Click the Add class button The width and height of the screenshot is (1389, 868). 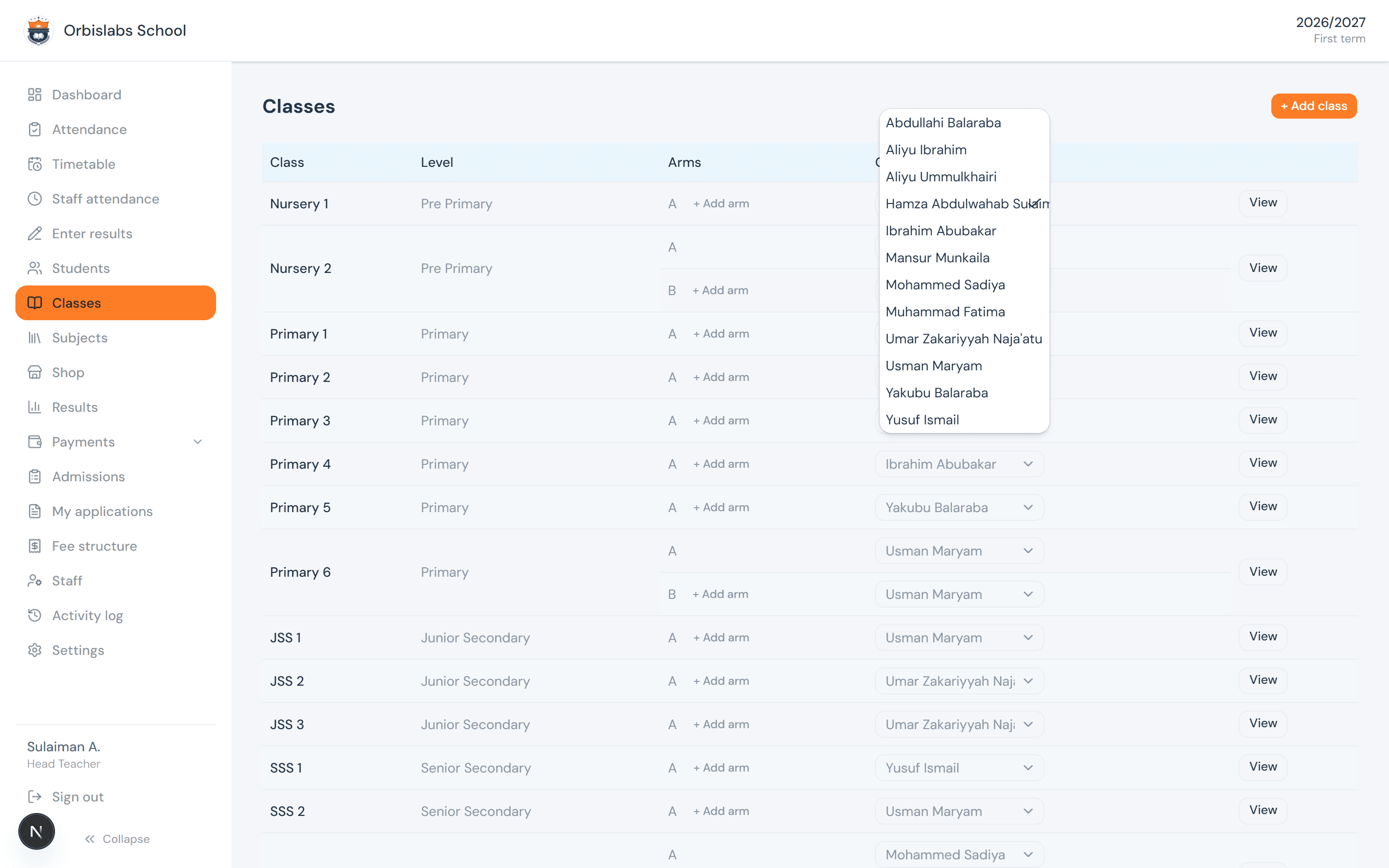click(1314, 106)
